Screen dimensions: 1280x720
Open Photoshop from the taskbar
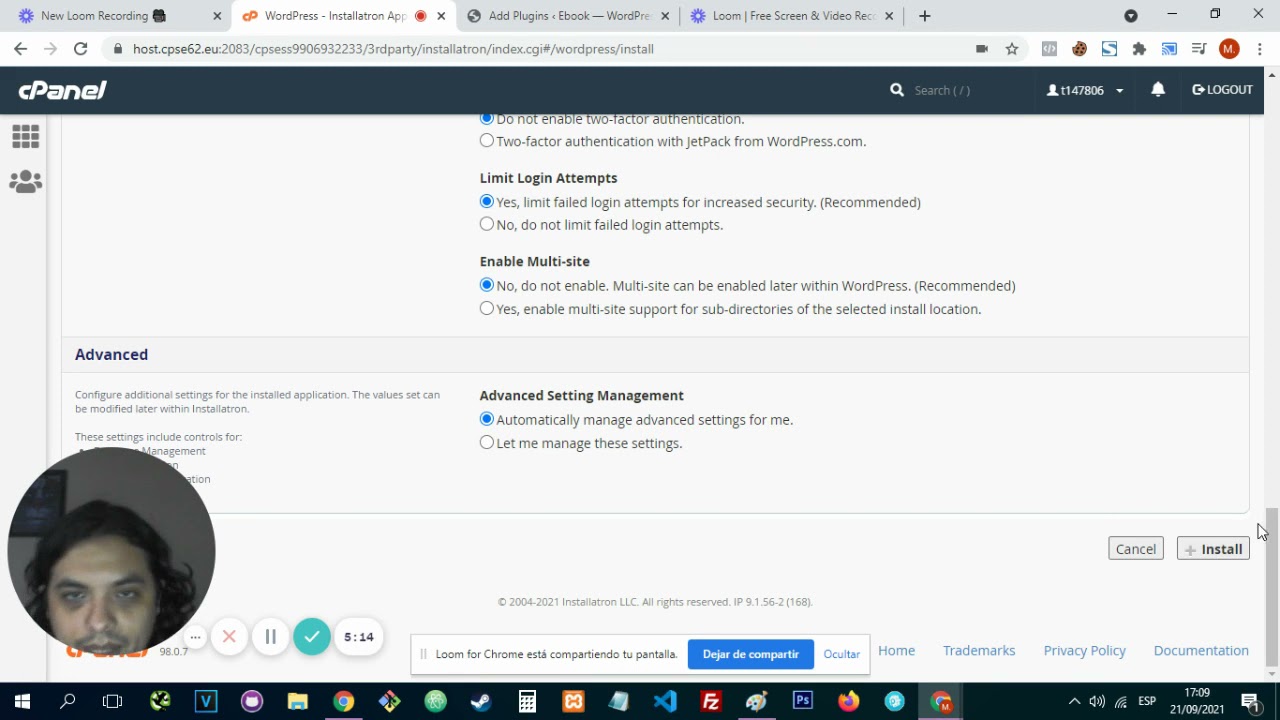click(x=803, y=702)
